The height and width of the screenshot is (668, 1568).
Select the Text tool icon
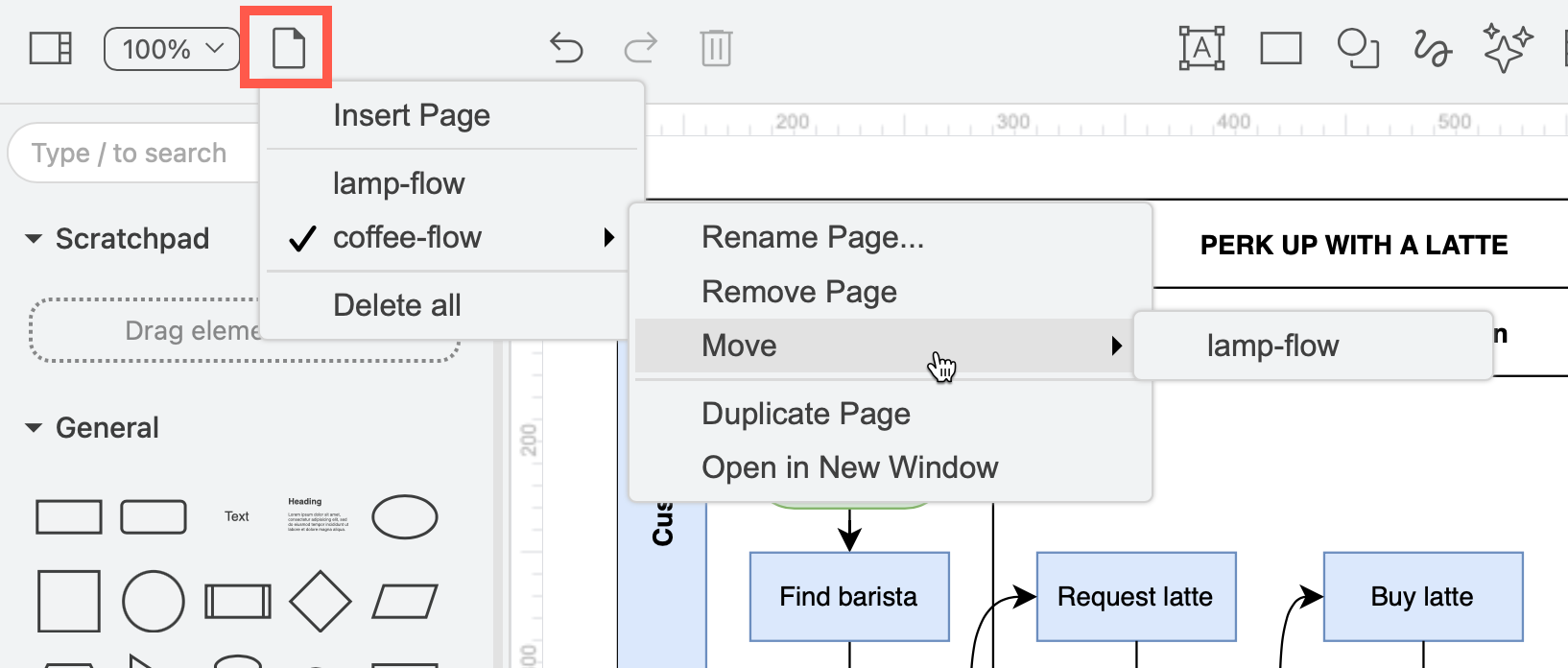(x=1201, y=47)
